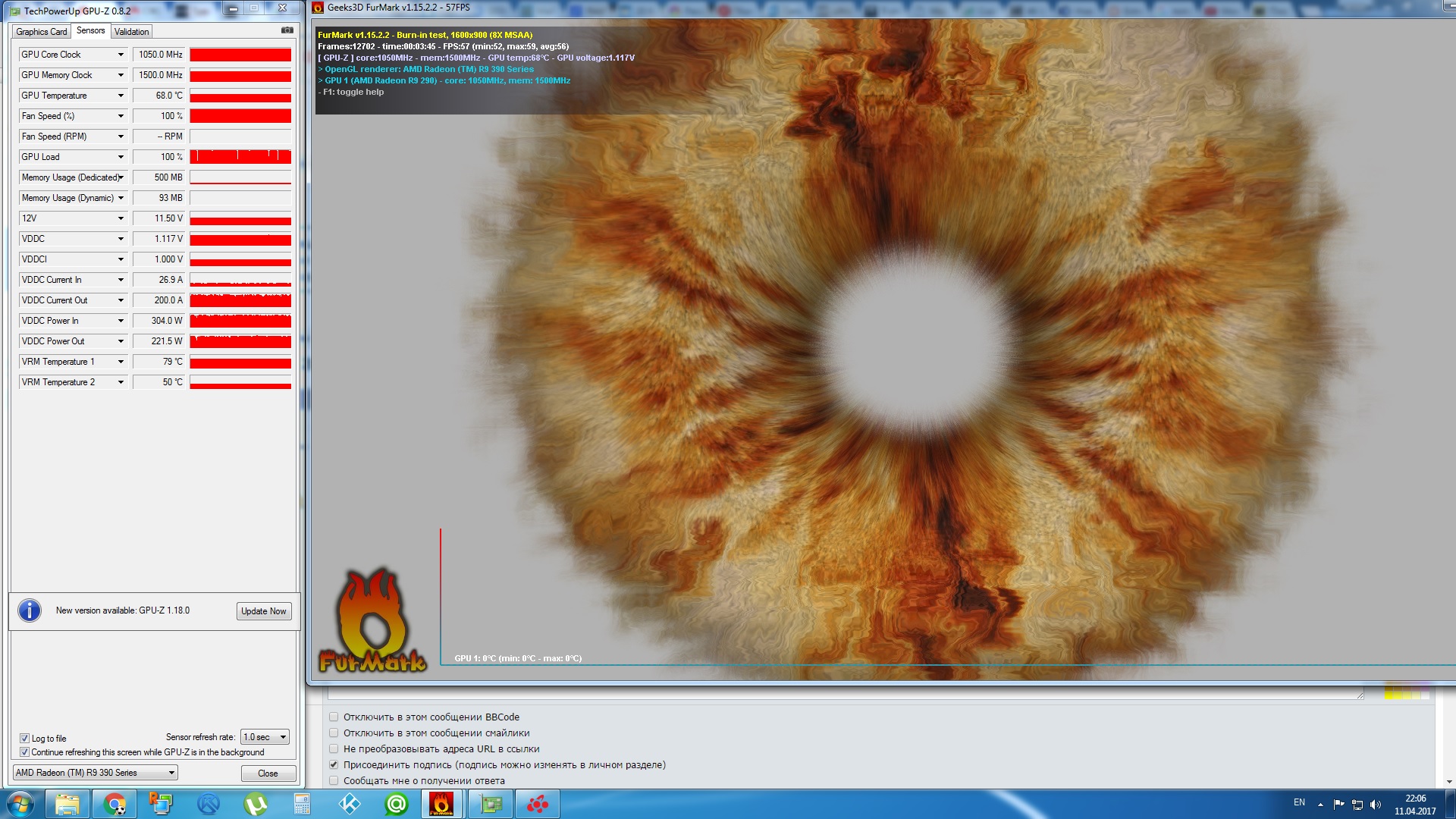Open the Sensor refresh rate dropdown

pyautogui.click(x=265, y=737)
